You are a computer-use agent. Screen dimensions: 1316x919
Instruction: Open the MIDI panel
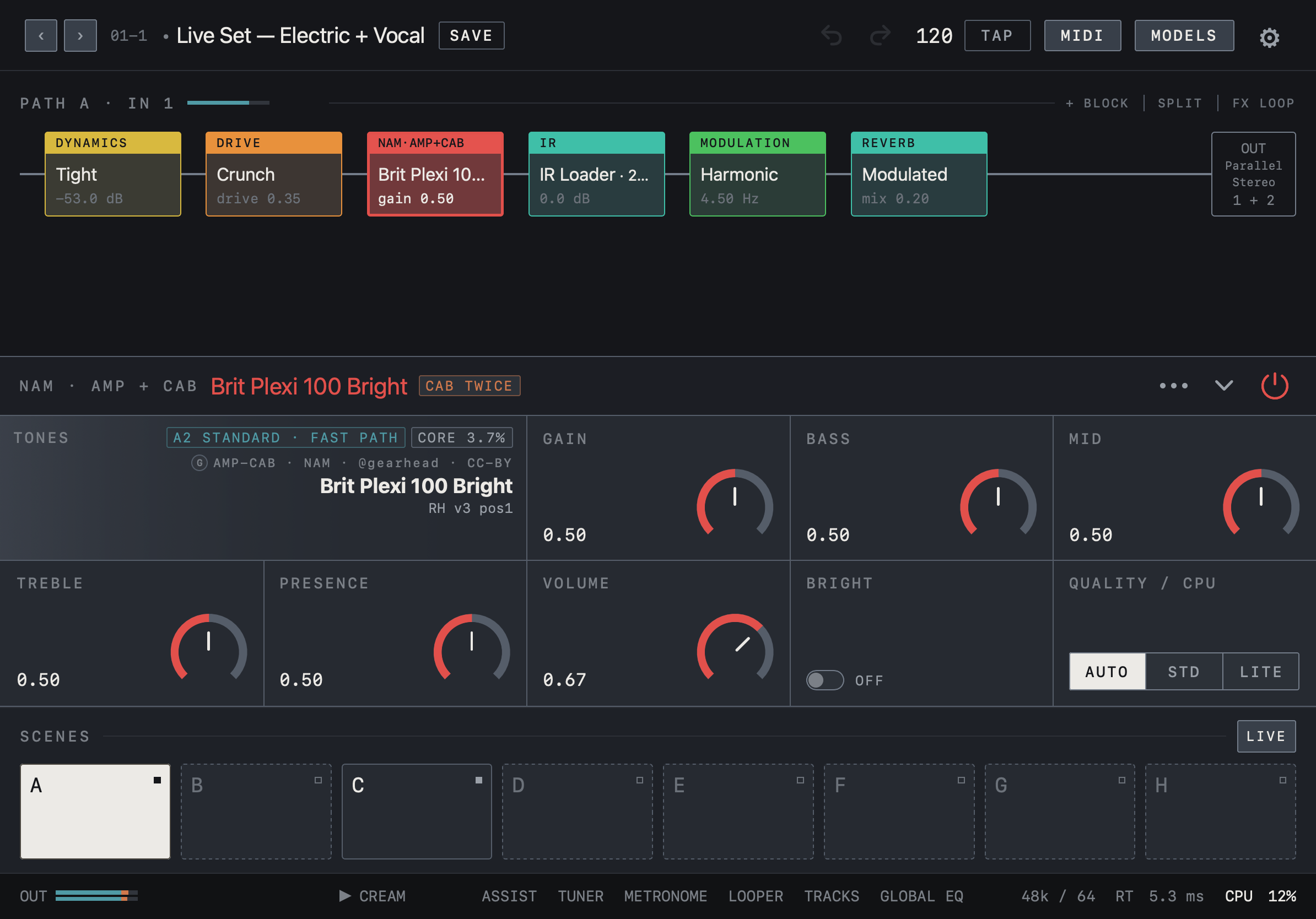(1082, 35)
